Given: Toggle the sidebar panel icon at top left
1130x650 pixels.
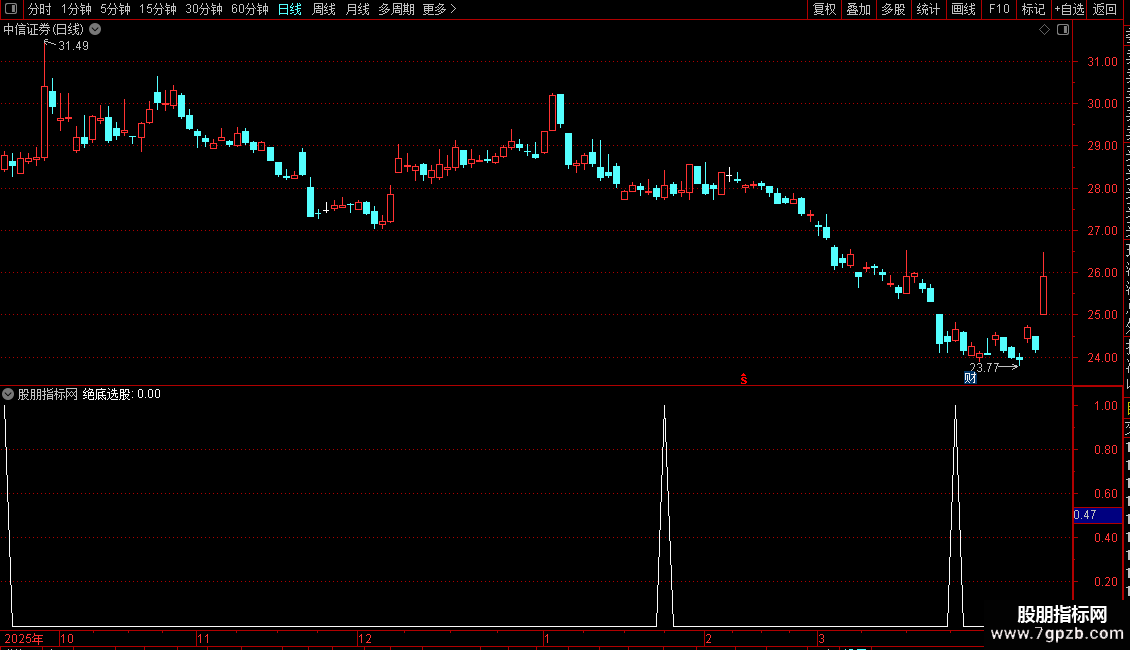Looking at the screenshot, I should 11,9.
